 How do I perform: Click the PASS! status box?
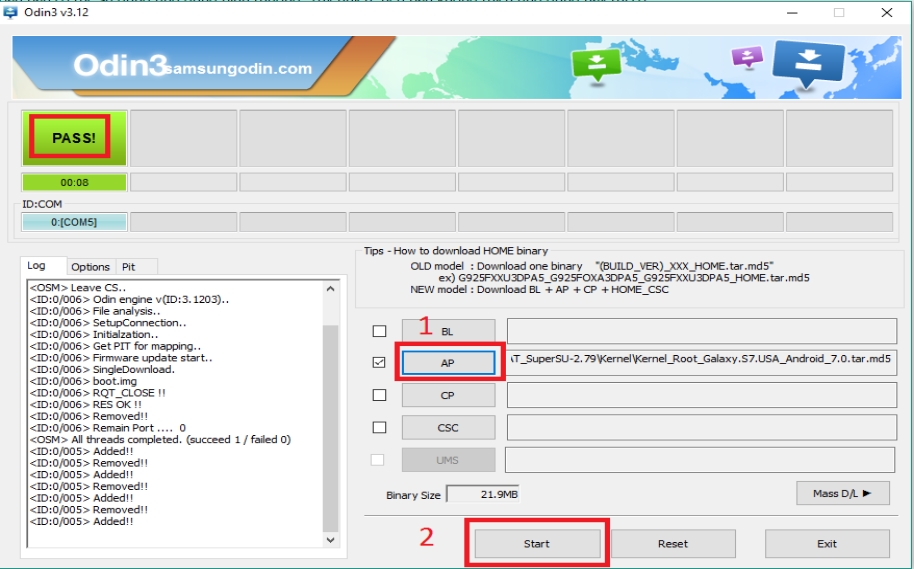click(74, 138)
